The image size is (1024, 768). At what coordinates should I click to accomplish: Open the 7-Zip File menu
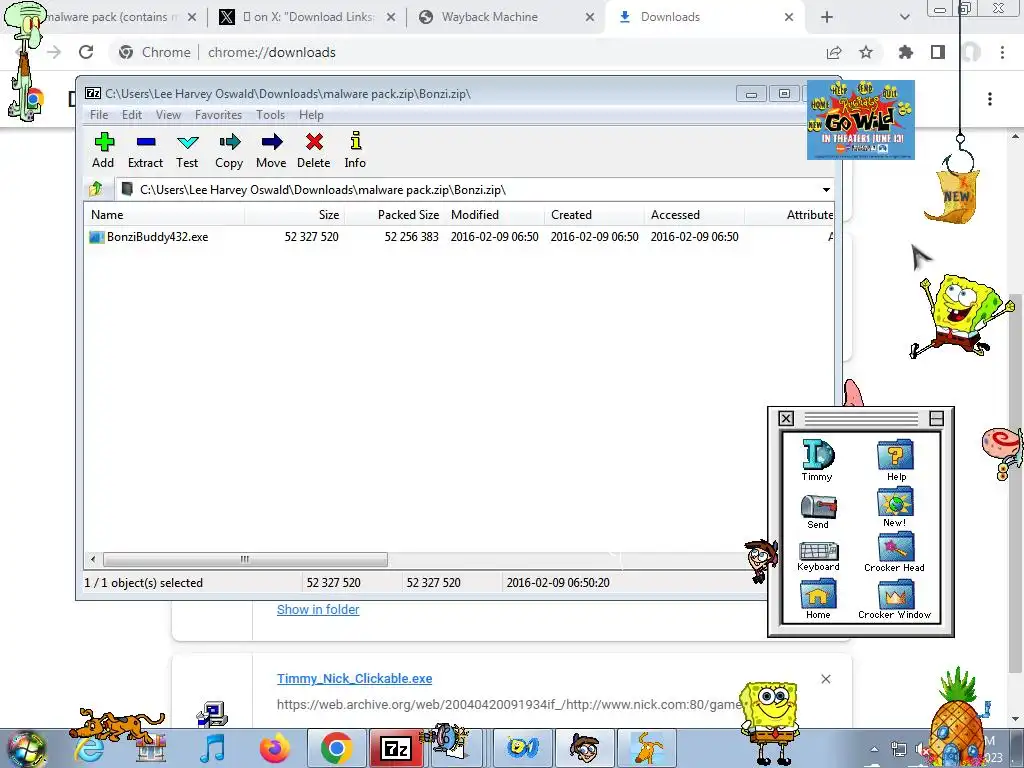point(99,115)
